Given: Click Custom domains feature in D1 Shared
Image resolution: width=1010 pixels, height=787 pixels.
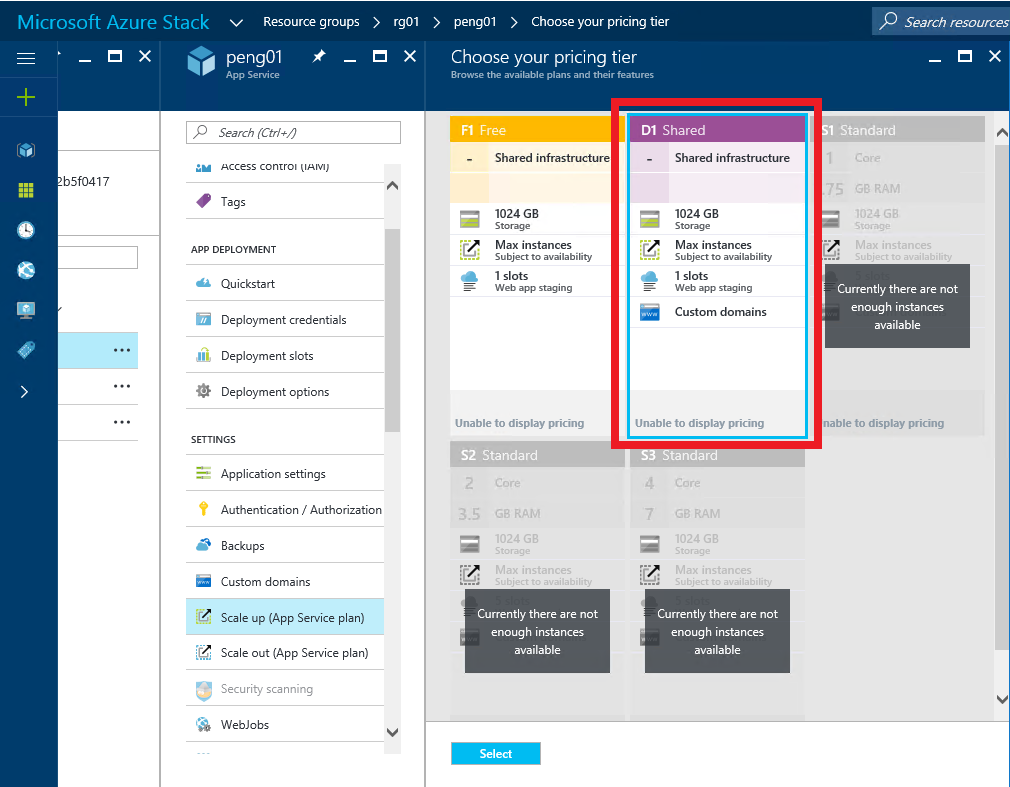Looking at the screenshot, I should [717, 312].
